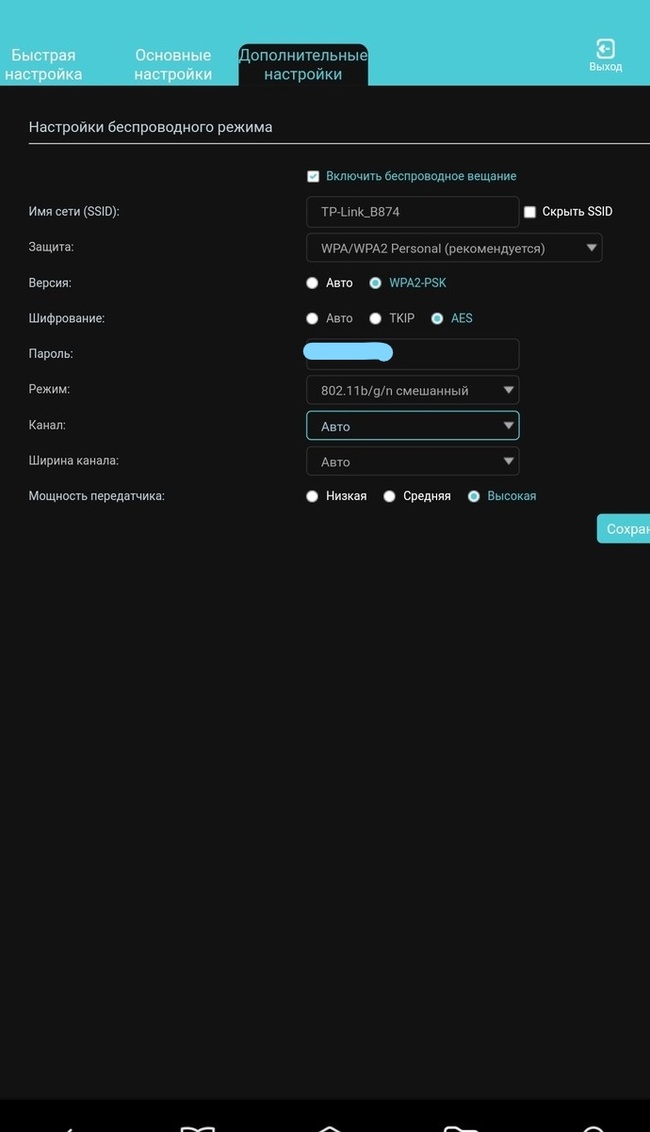Image resolution: width=650 pixels, height=1132 pixels.
Task: Switch to Основные настройки tab
Action: click(x=173, y=64)
